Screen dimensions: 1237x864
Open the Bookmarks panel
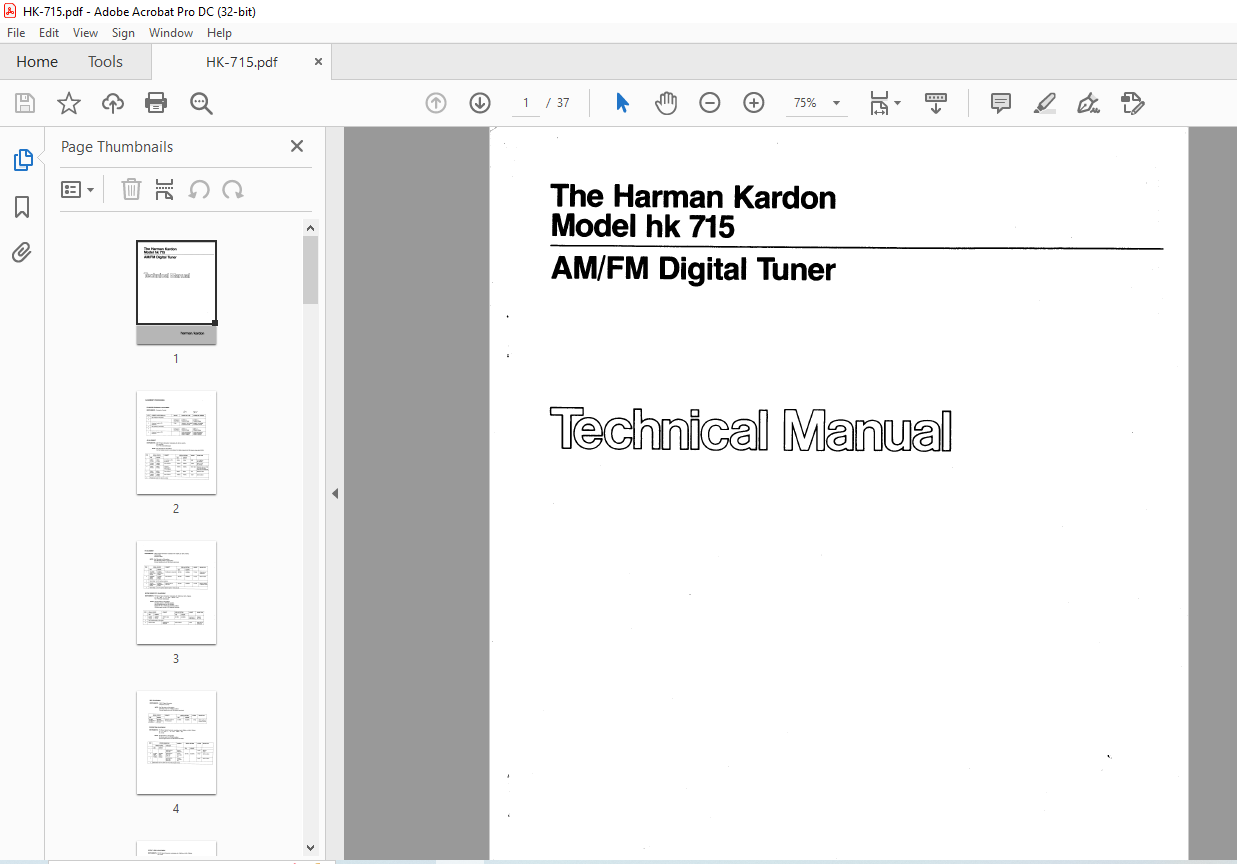[22, 207]
